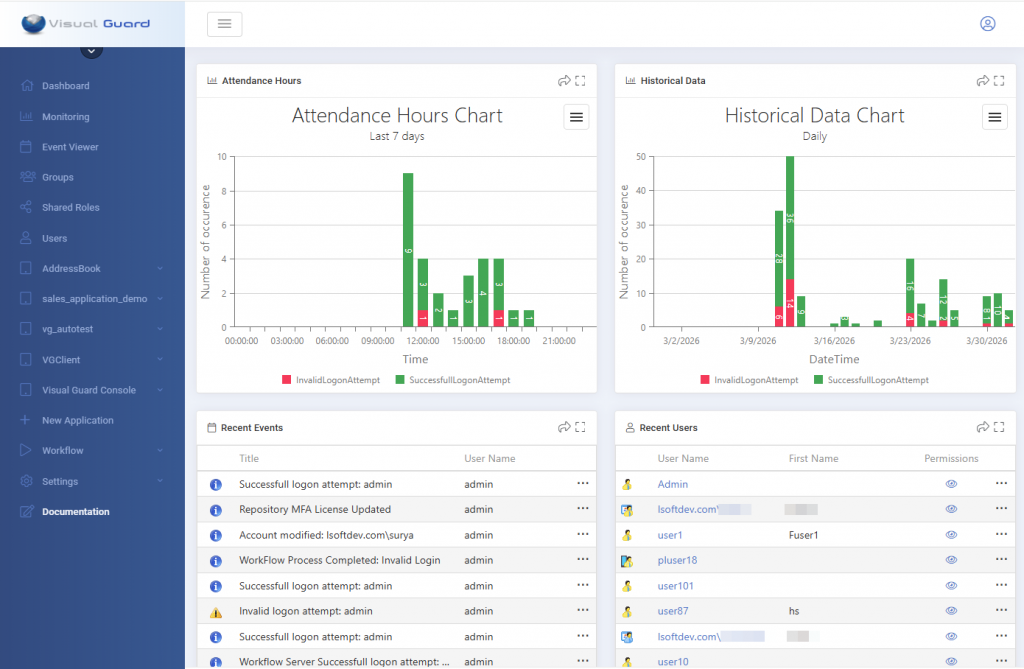1024x669 pixels.
Task: Go to Shared Roles in sidebar
Action: pos(70,207)
